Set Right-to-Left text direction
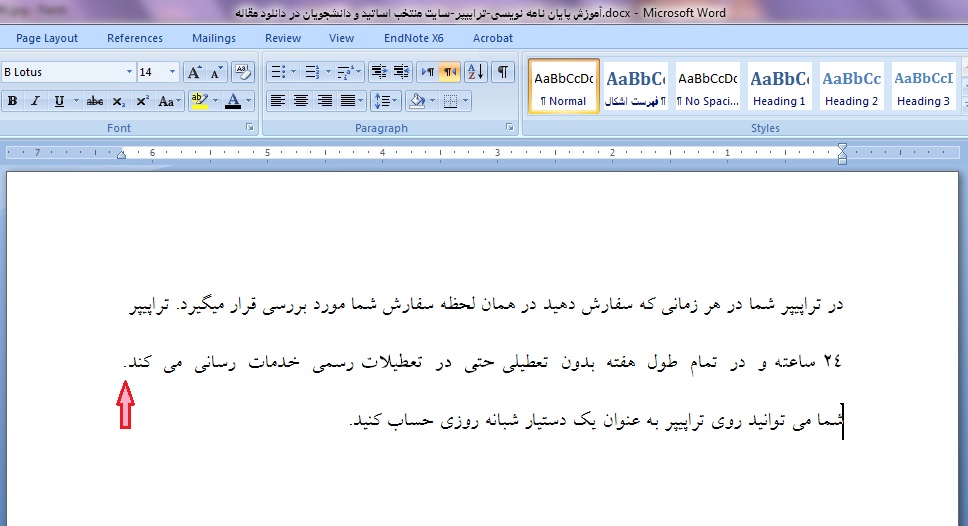 click(450, 72)
